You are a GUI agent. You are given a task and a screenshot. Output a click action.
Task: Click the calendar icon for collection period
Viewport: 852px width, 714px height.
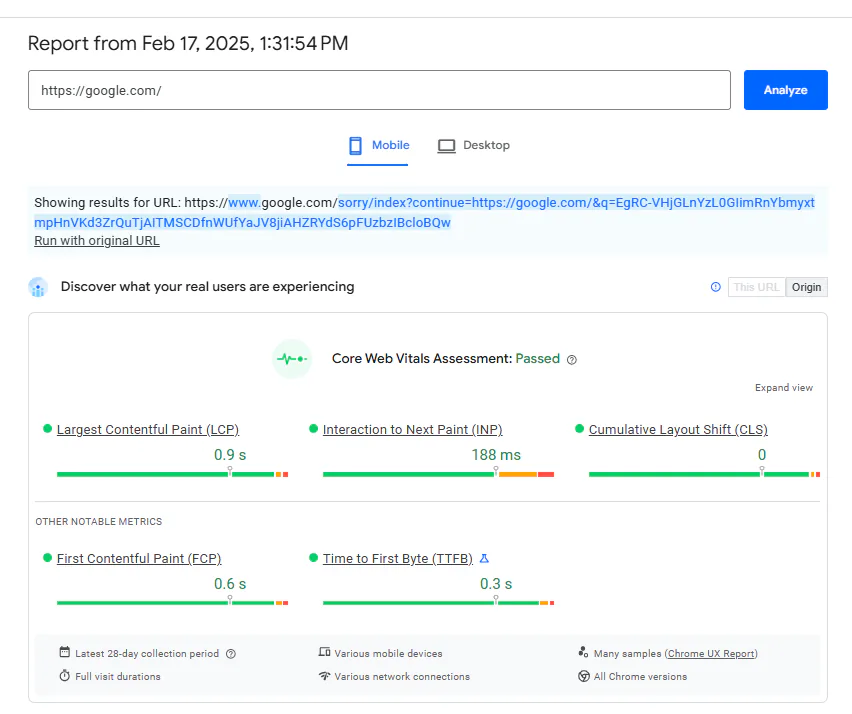(65, 652)
